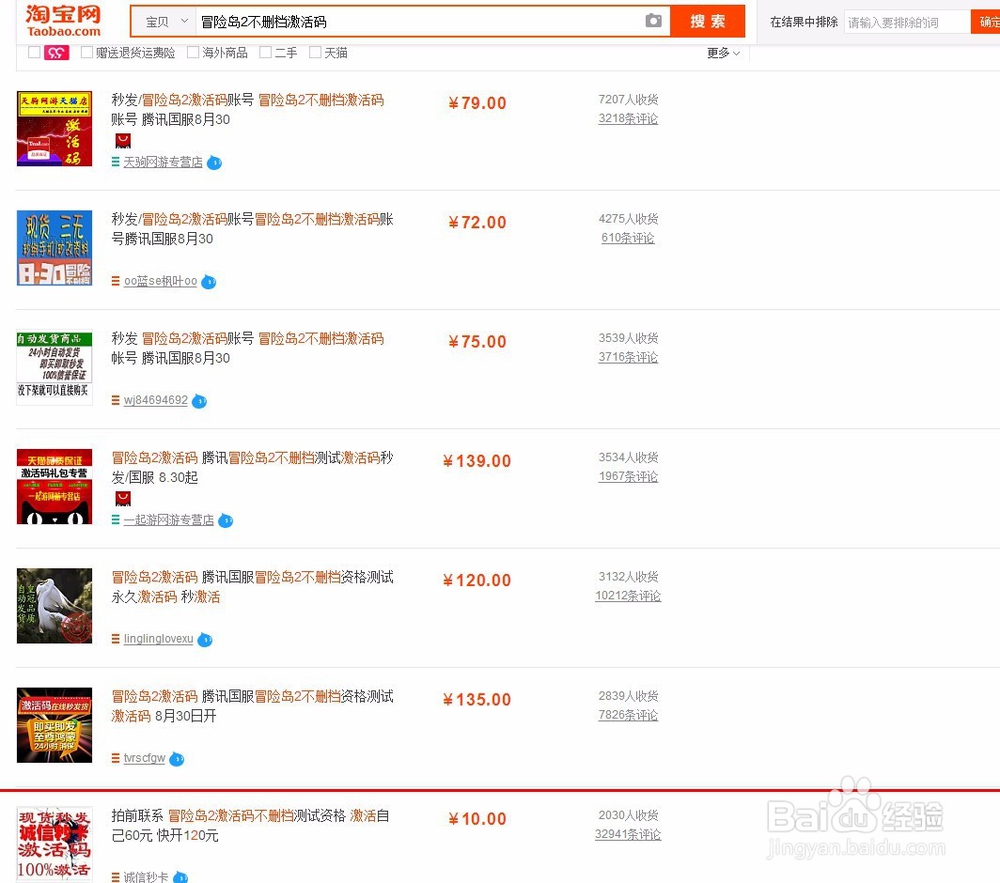Click seller list icon before wj84694692
This screenshot has height=883, width=1000.
(115, 400)
